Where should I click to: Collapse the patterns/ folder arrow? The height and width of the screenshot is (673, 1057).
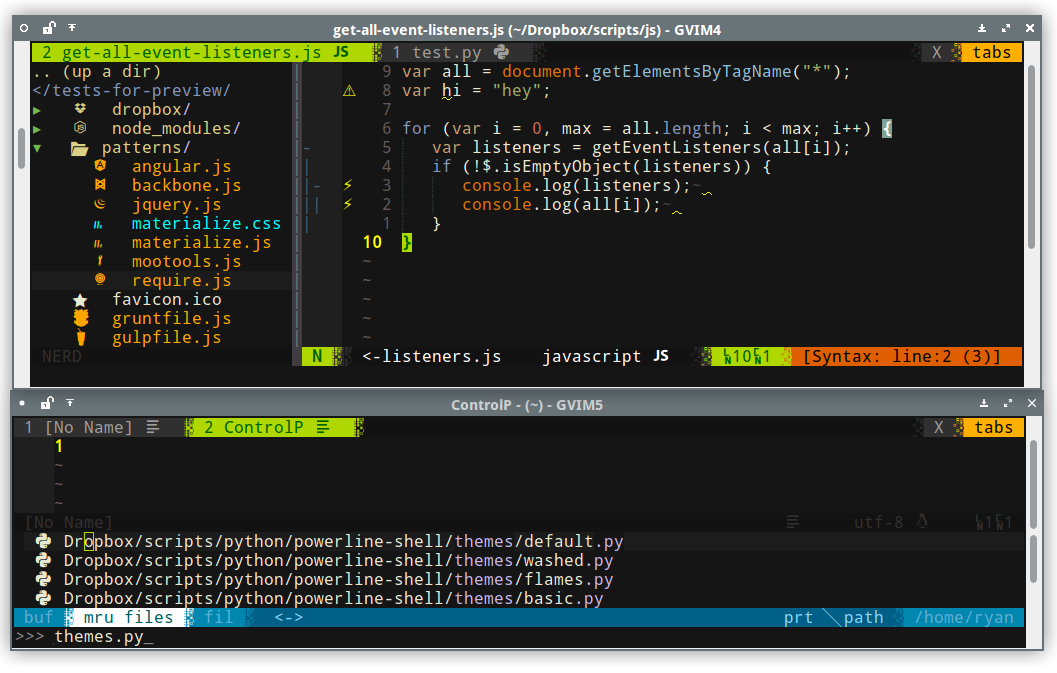(x=37, y=148)
